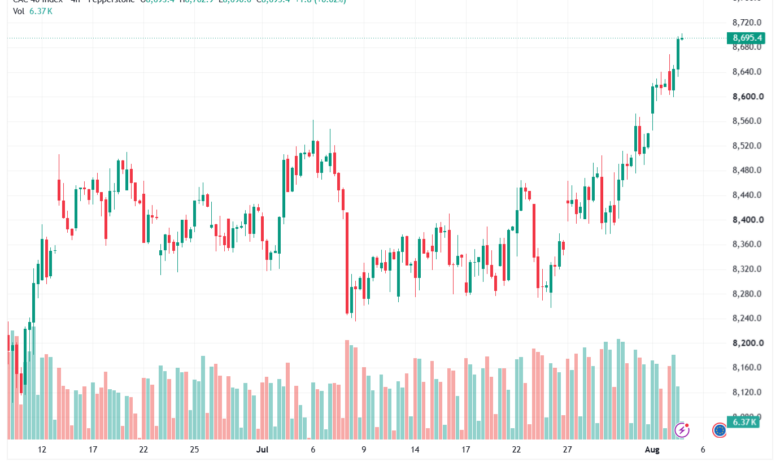The width and height of the screenshot is (780, 470).
Task: Select the 12 date marker on time axis
Action: (x=42, y=450)
